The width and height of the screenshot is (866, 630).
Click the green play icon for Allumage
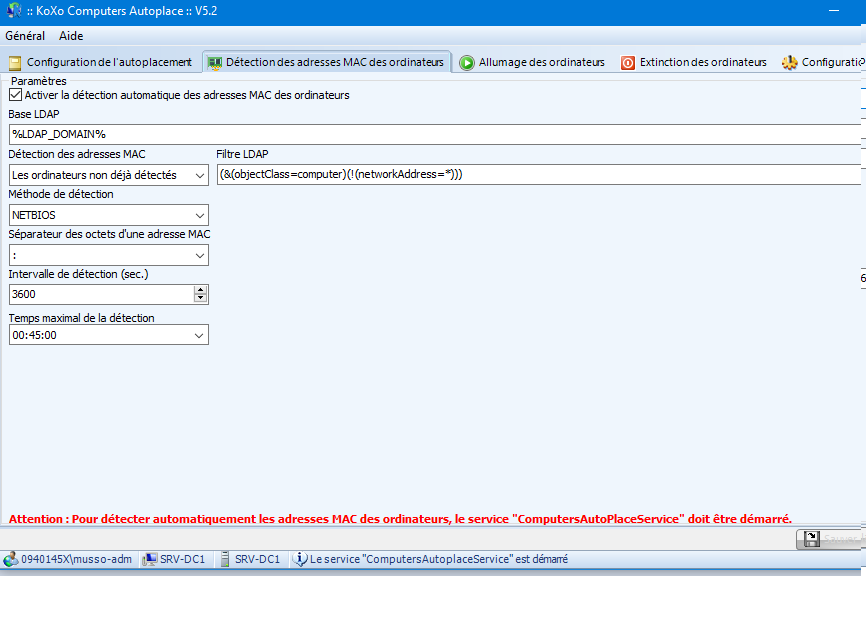click(467, 63)
